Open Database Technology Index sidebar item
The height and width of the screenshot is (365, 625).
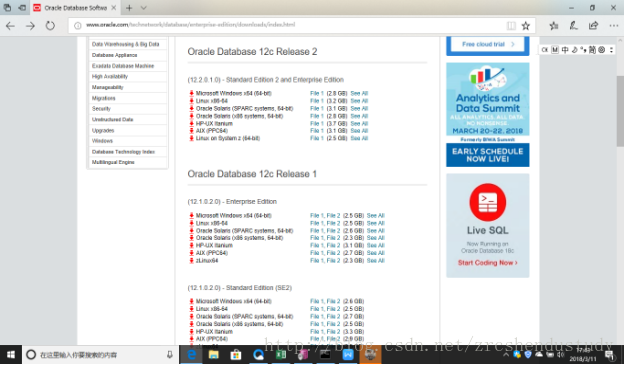pos(123,152)
